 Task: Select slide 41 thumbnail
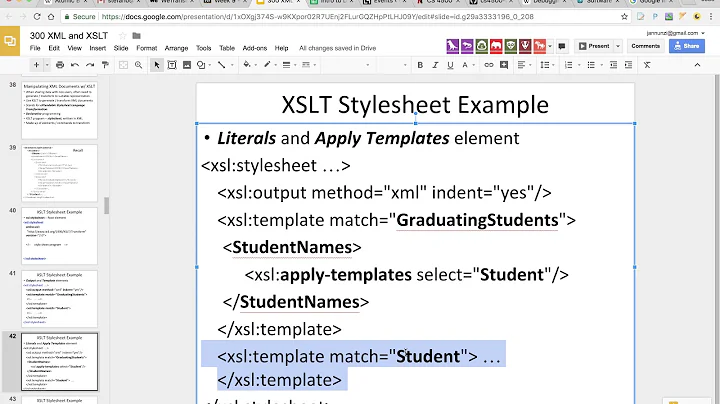coord(59,299)
